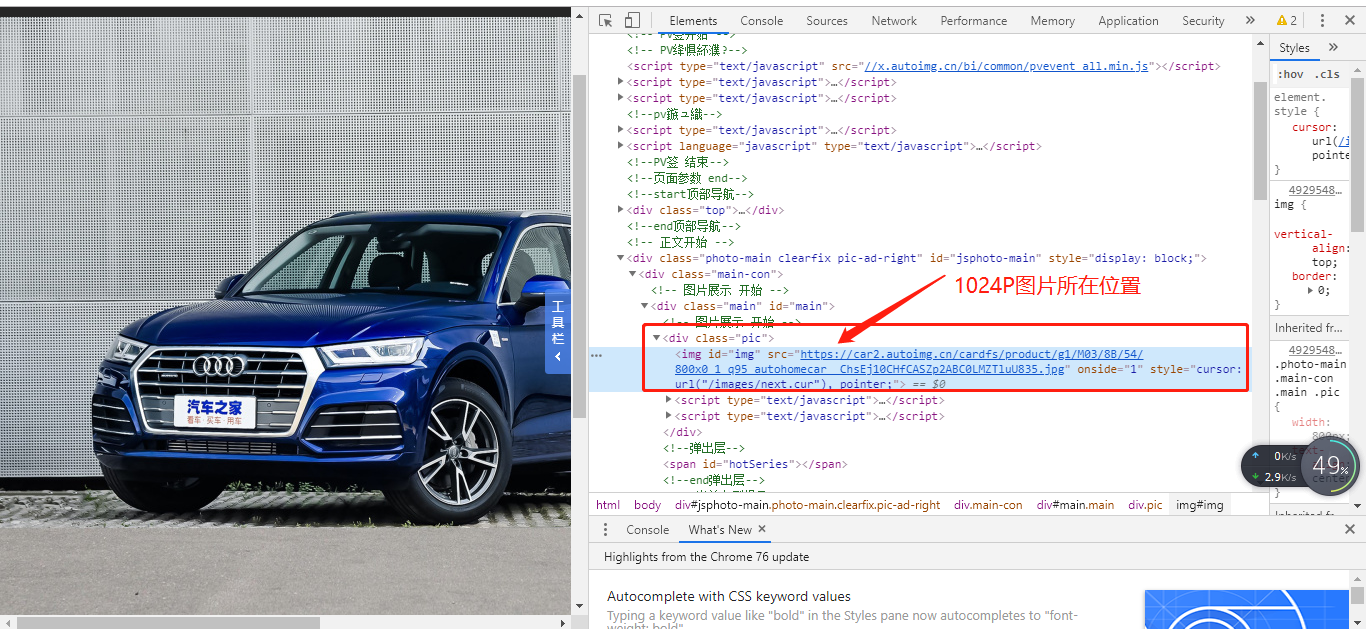The image size is (1366, 629).
Task: Click the blue 工具栏 sidebar toggle
Action: (558, 331)
